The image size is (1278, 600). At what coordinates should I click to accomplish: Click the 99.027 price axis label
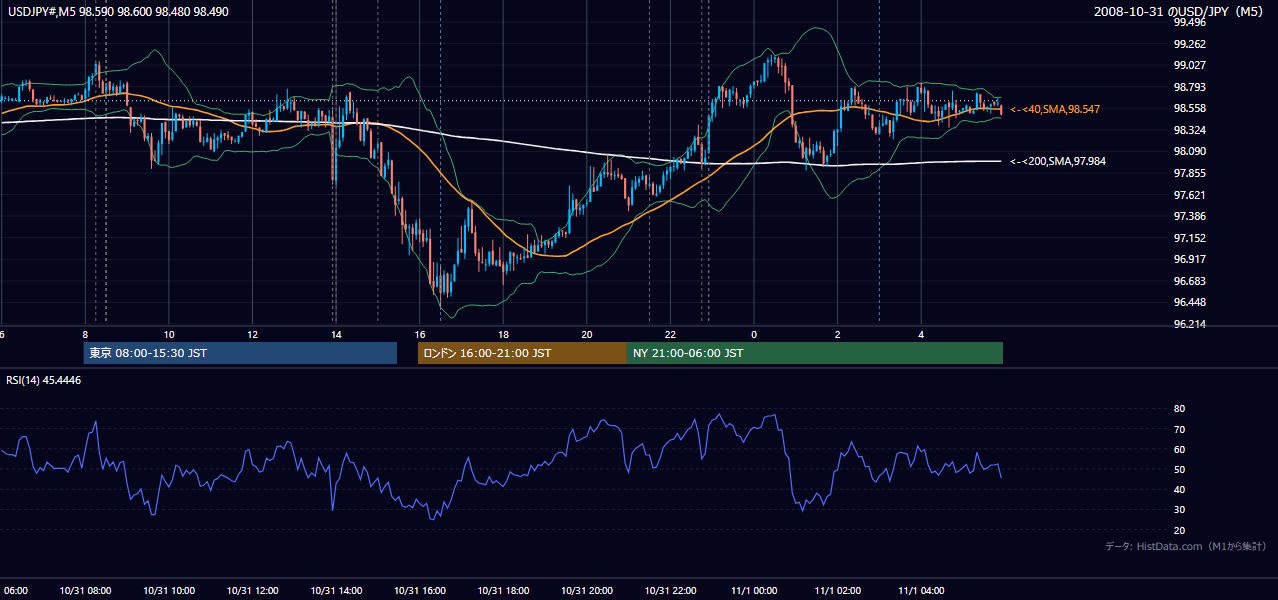[1189, 65]
